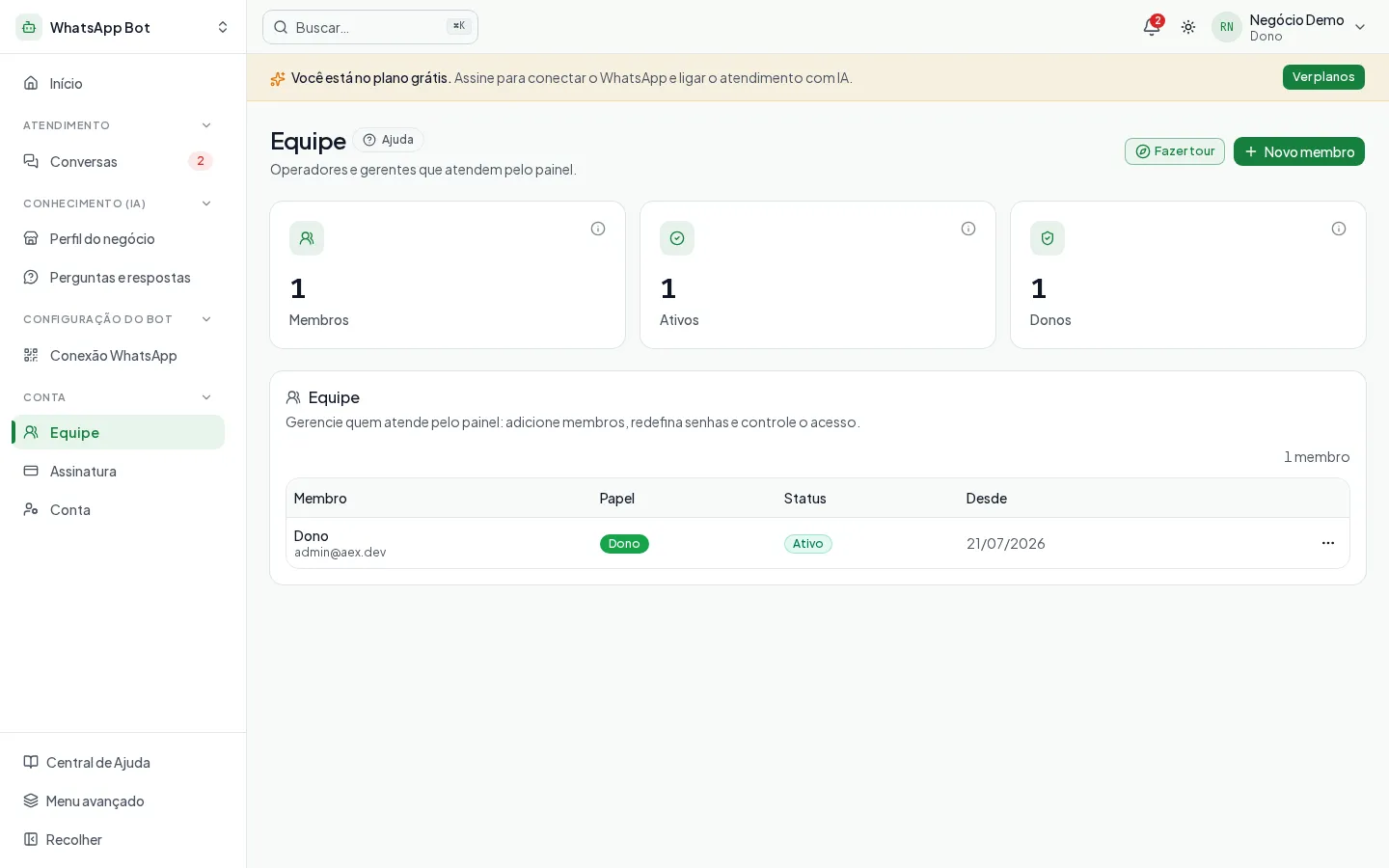Click the Início home icon
Image resolution: width=1389 pixels, height=868 pixels.
(31, 83)
